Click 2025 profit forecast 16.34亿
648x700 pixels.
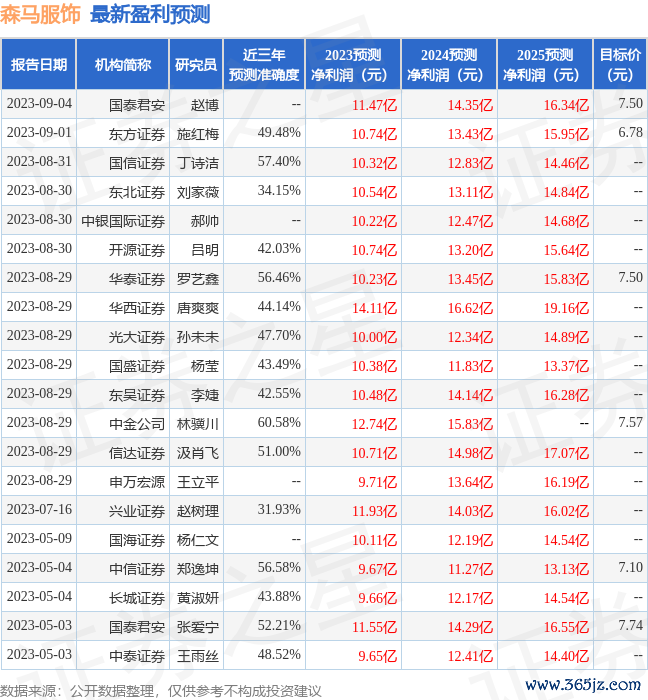[566, 105]
